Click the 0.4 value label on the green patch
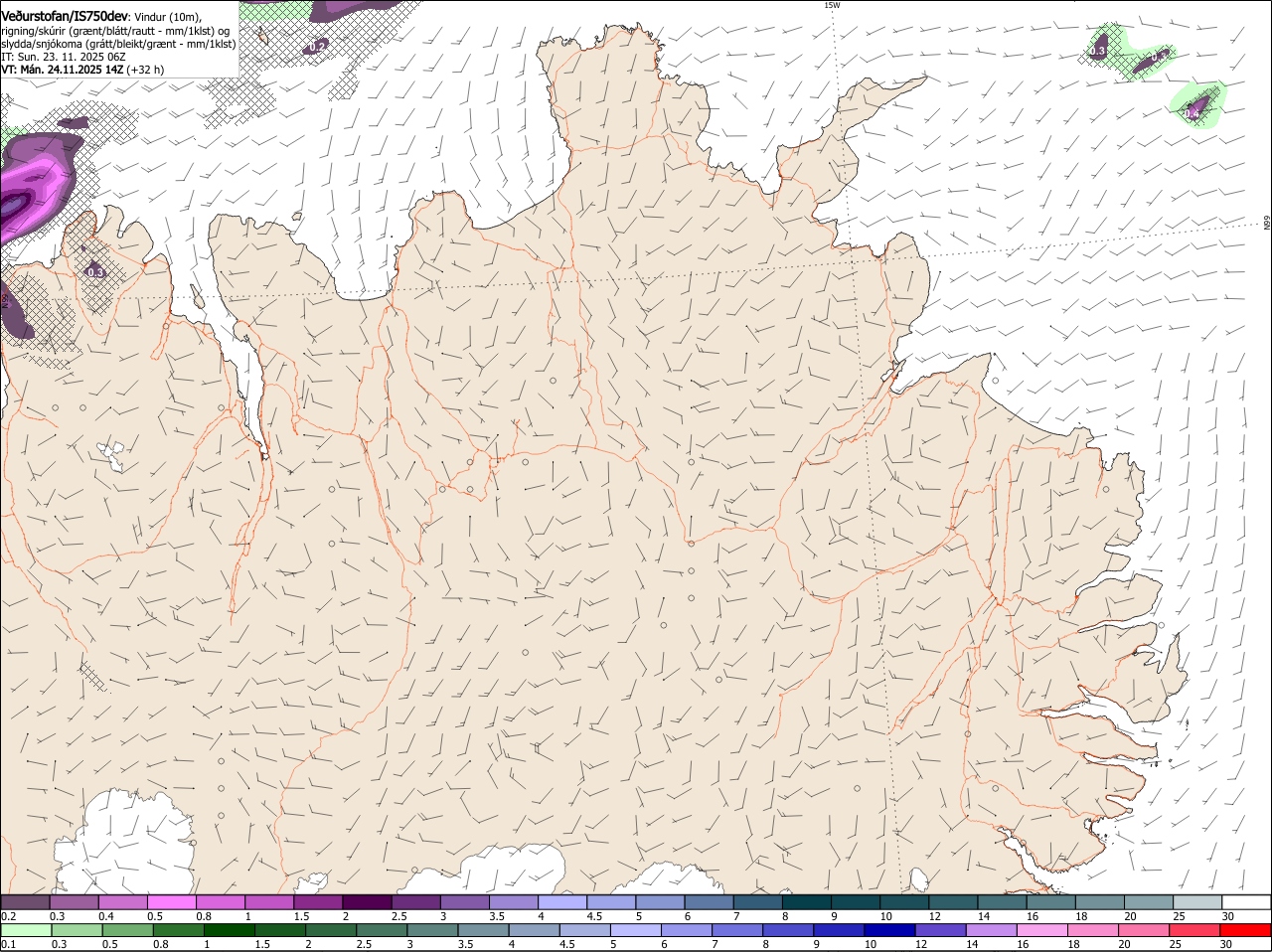Image resolution: width=1272 pixels, height=952 pixels. pos(1191,114)
